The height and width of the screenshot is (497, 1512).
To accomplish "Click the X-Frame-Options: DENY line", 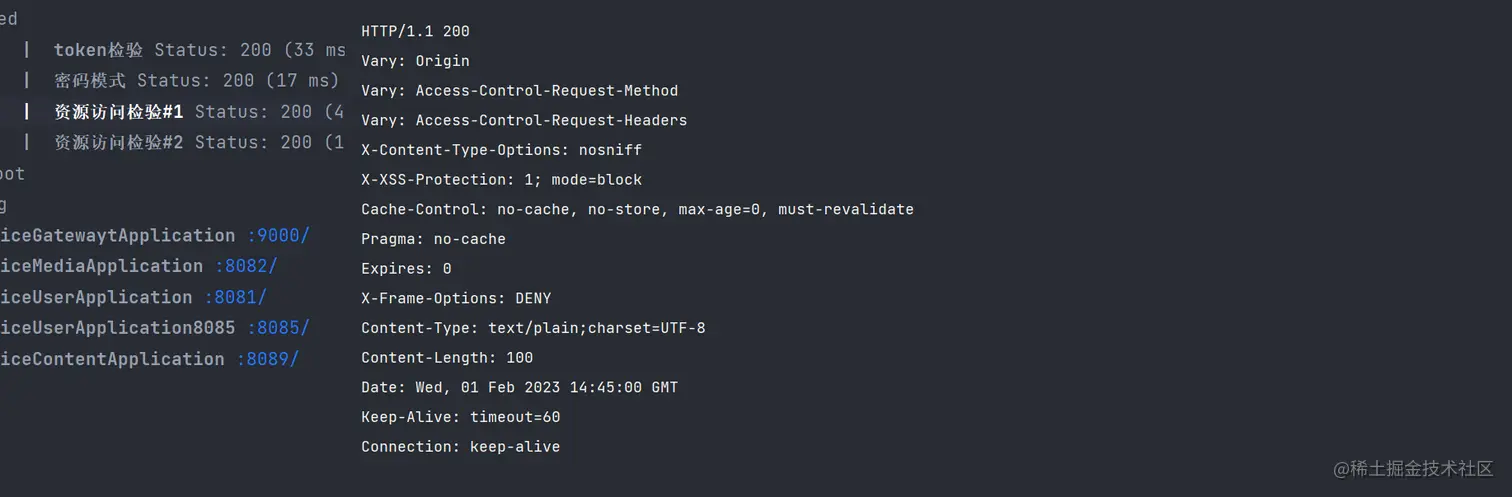I will coord(456,298).
